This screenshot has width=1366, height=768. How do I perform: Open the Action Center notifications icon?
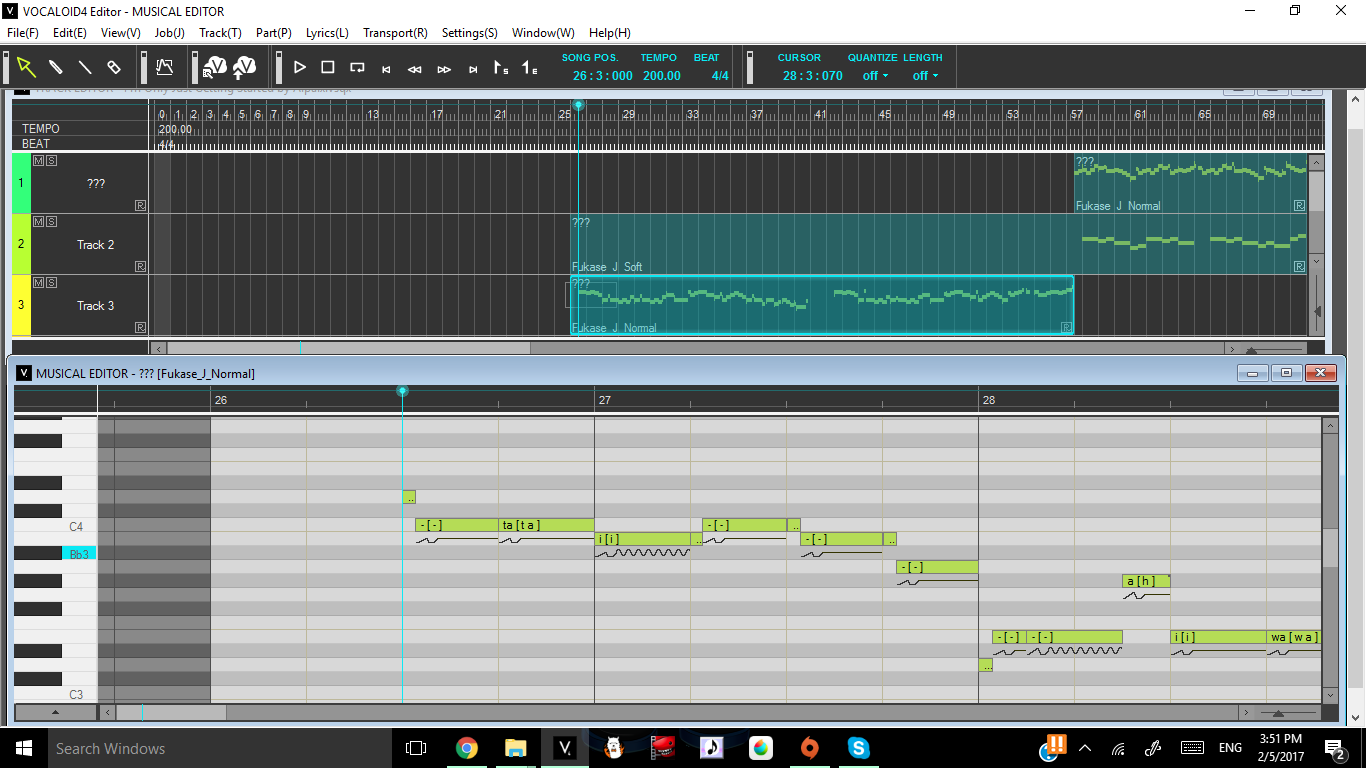[1335, 747]
